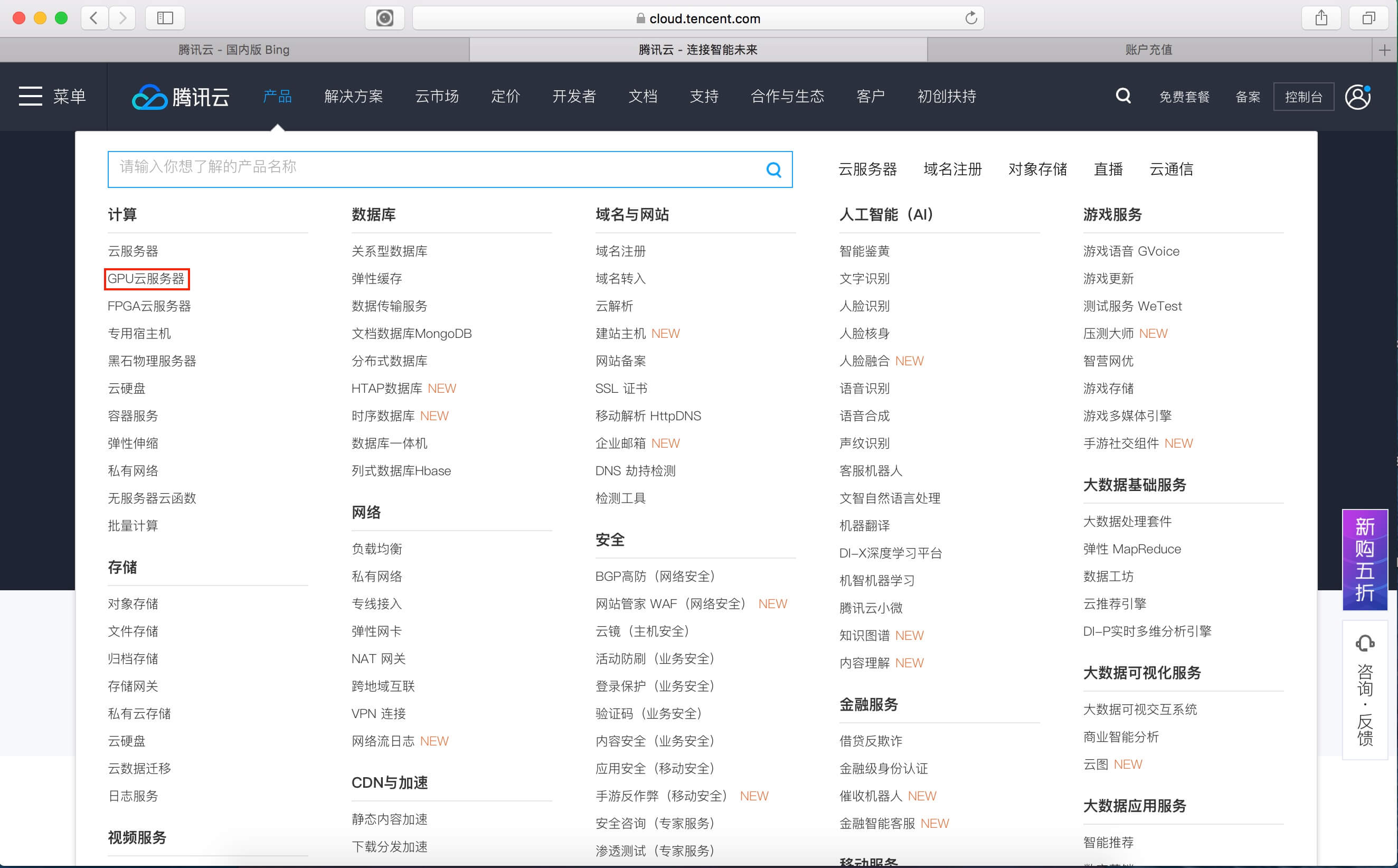
Task: Open Safari's share icon
Action: coord(1321,18)
